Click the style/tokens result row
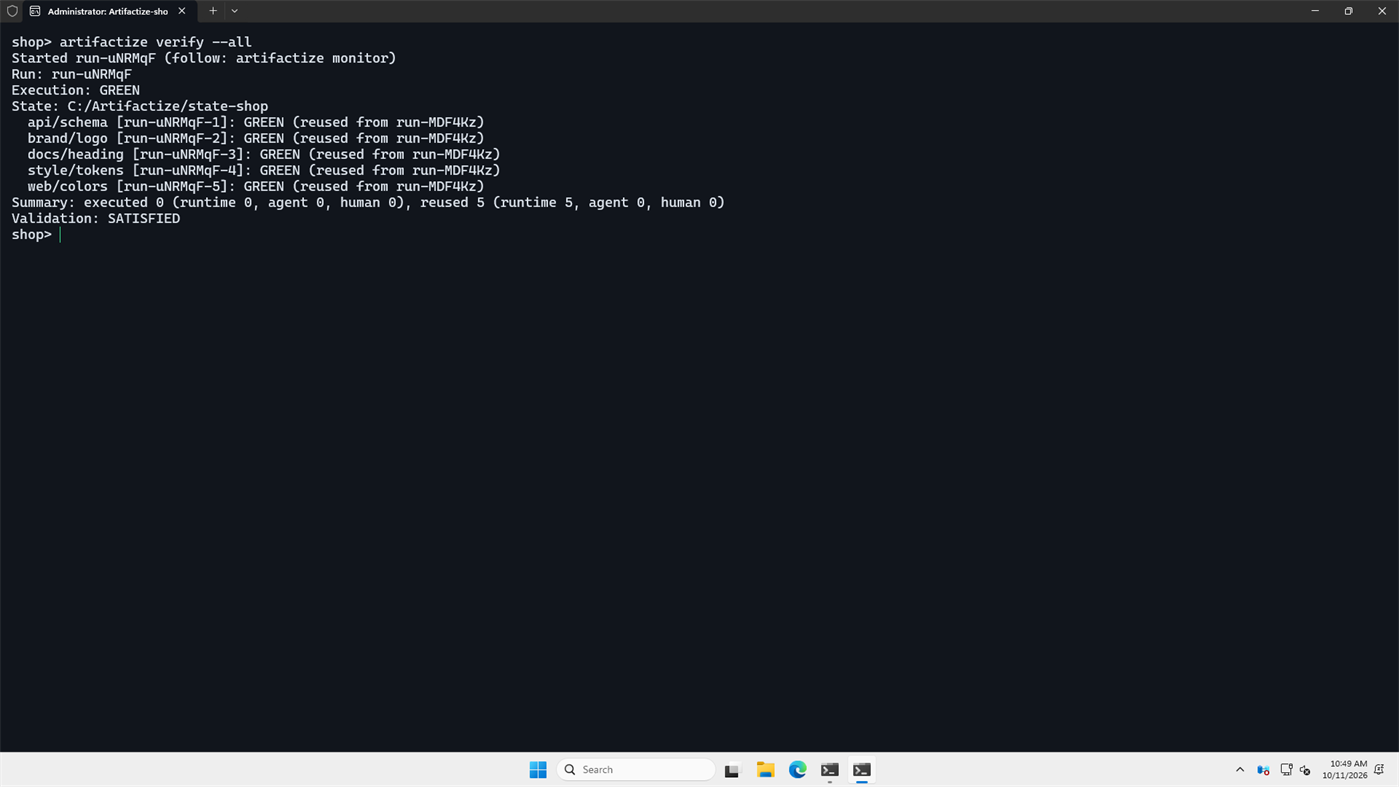 [x=264, y=170]
